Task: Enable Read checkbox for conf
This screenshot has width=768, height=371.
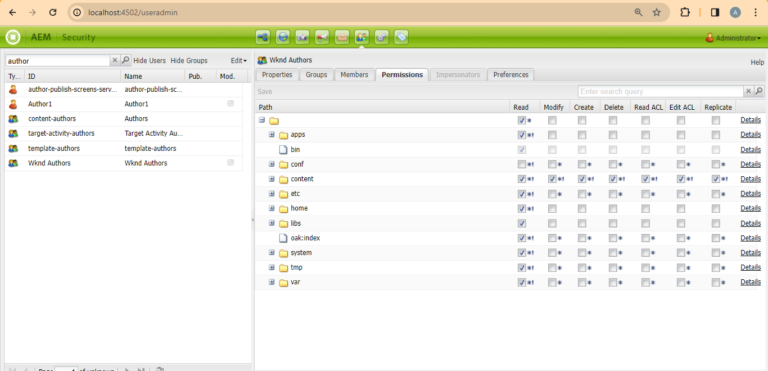Action: pos(522,164)
